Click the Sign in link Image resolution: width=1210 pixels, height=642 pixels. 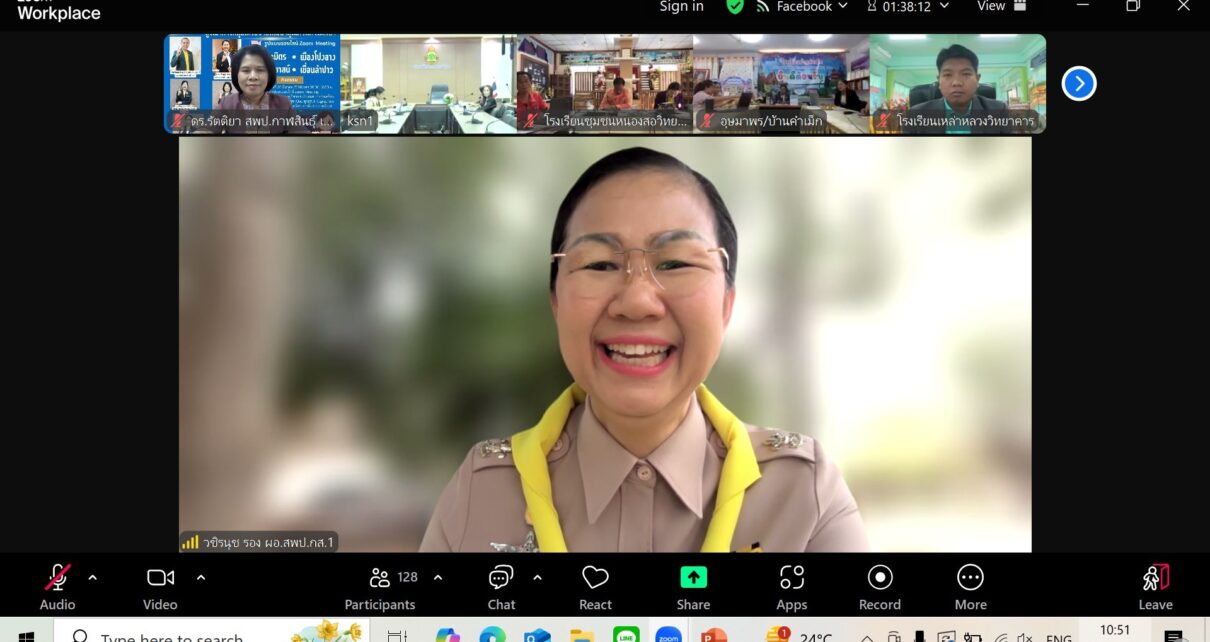(681, 7)
